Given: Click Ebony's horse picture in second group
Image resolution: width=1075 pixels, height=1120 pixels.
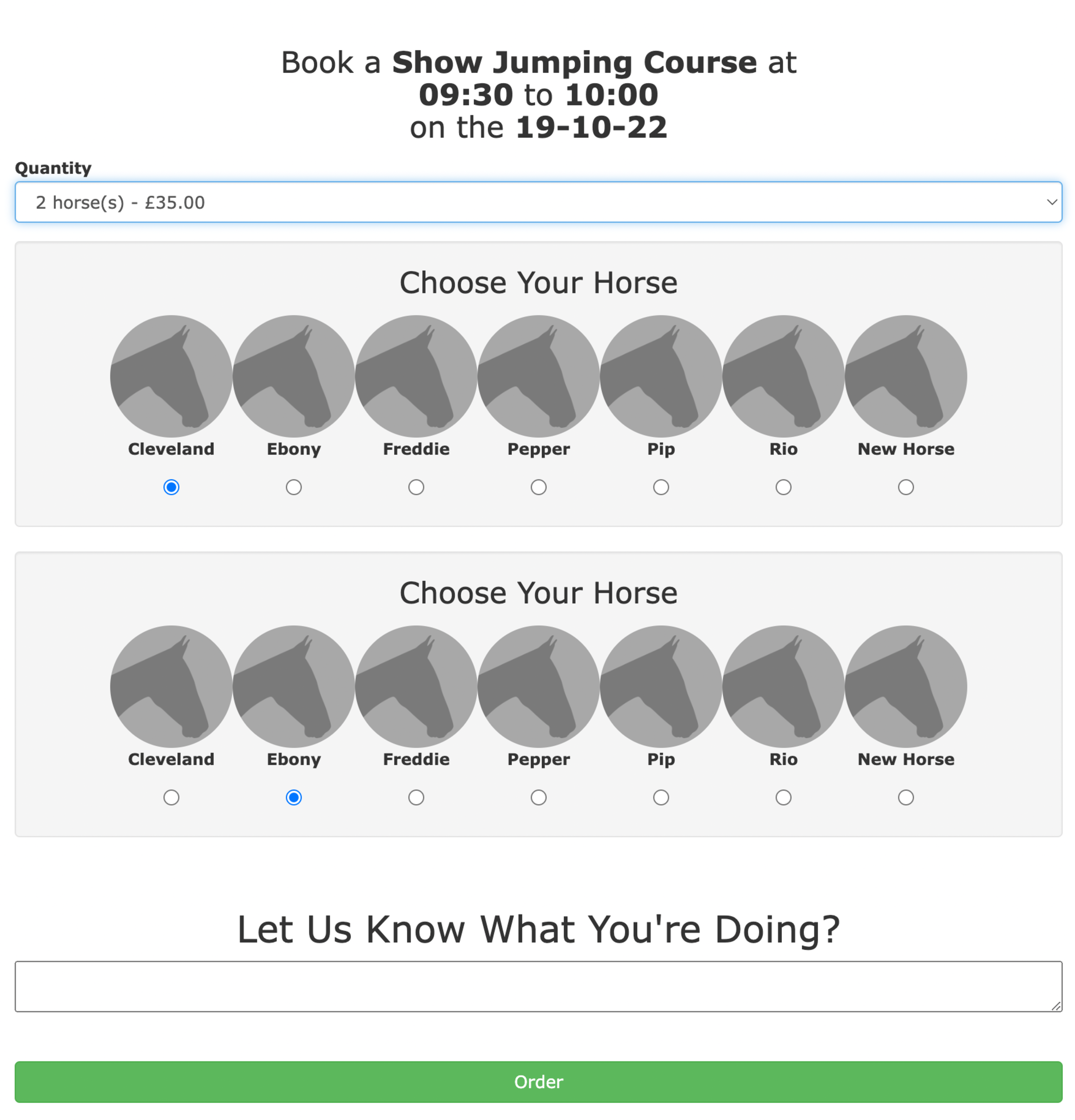Looking at the screenshot, I should (x=293, y=686).
